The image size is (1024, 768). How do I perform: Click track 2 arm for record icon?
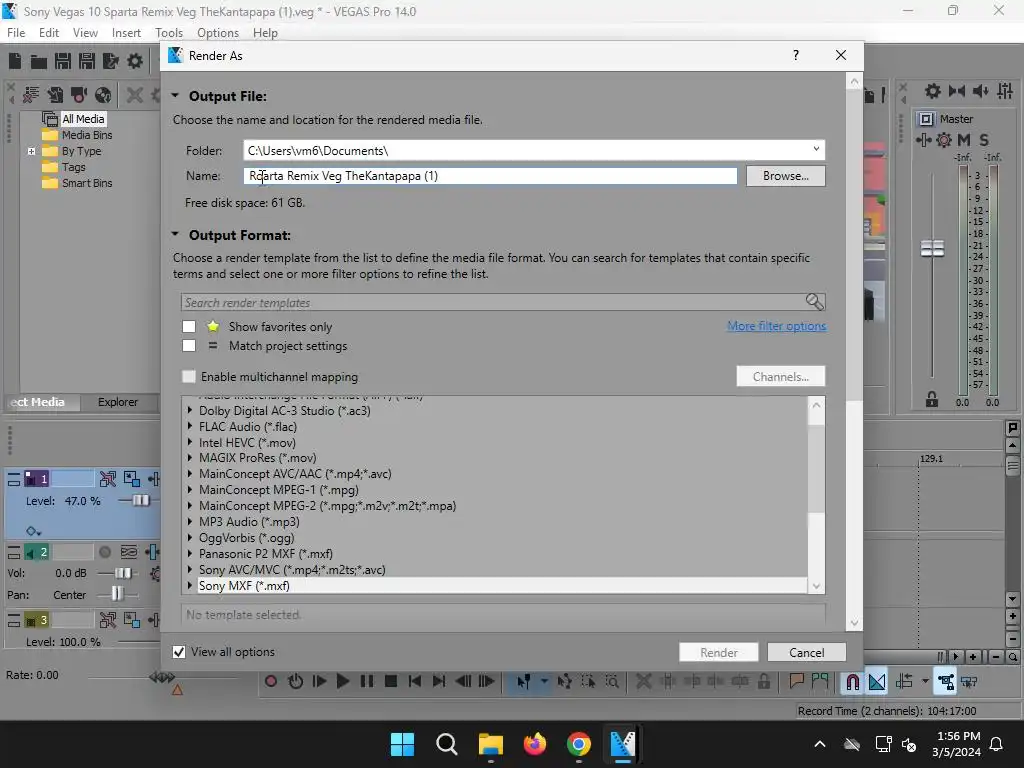pos(104,552)
